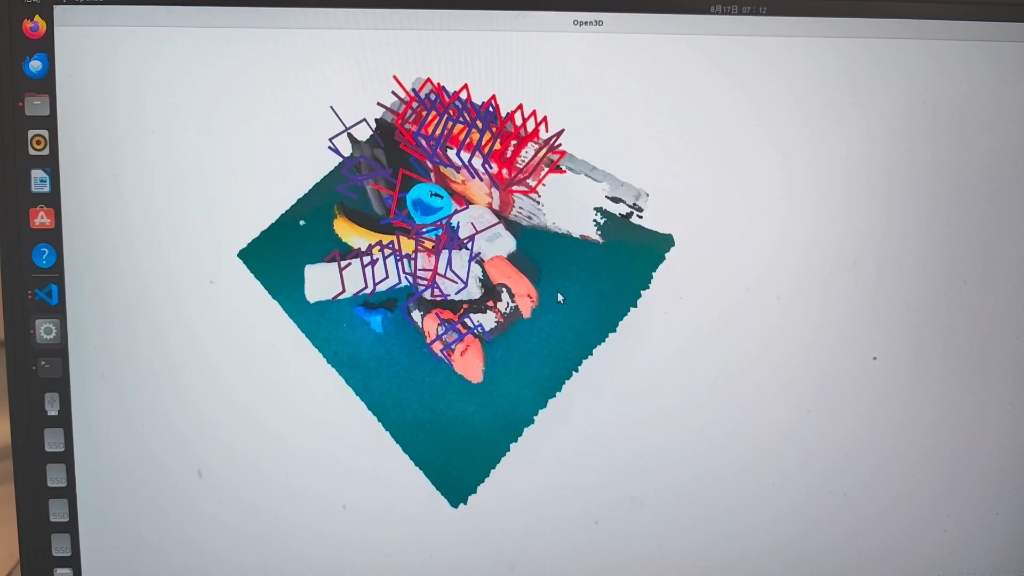Screen dimensions: 1024x576
Task: Open the USB drive icon in dock
Action: pos(52,404)
